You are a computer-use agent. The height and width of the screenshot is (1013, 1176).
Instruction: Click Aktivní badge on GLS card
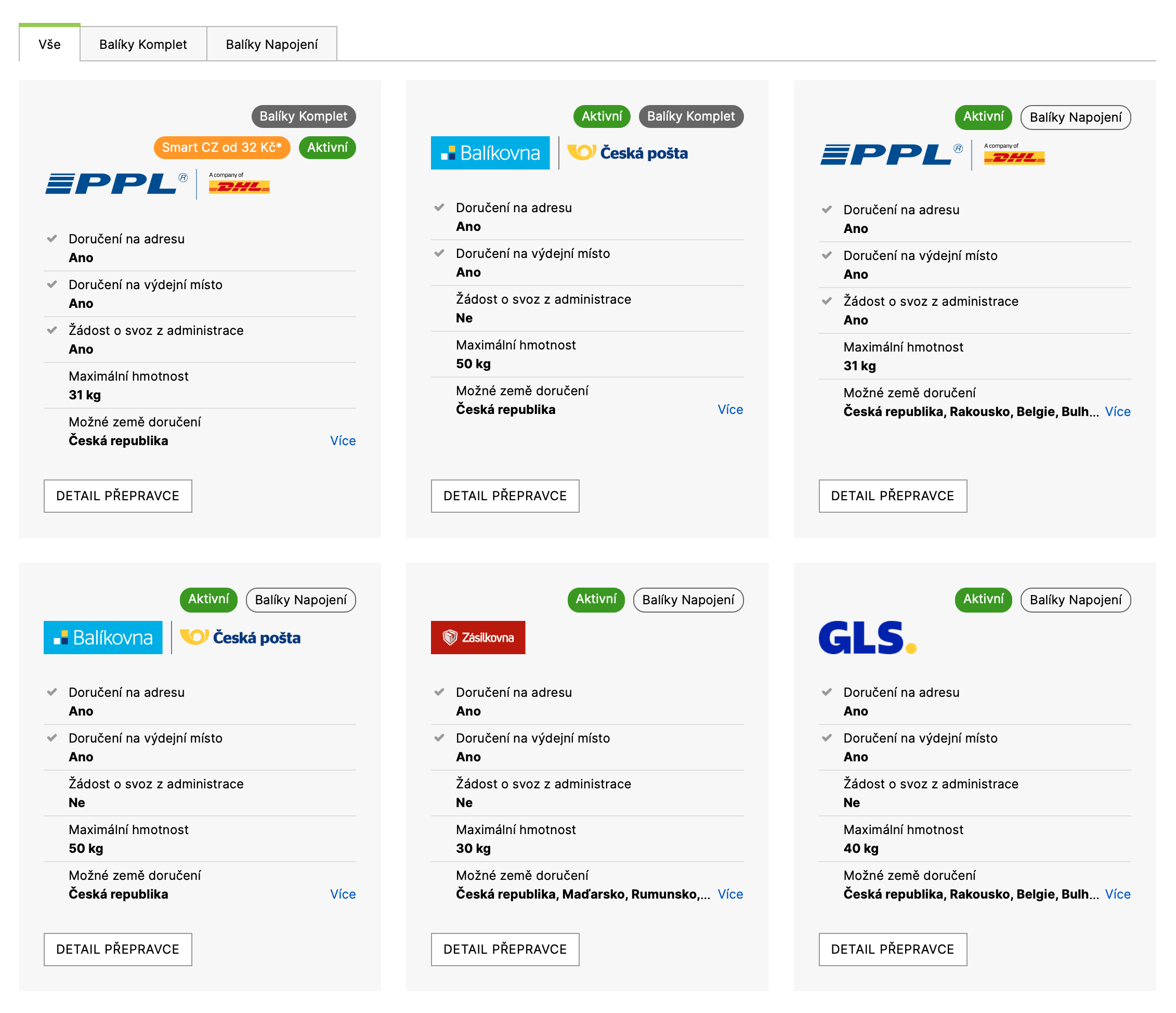click(x=983, y=599)
